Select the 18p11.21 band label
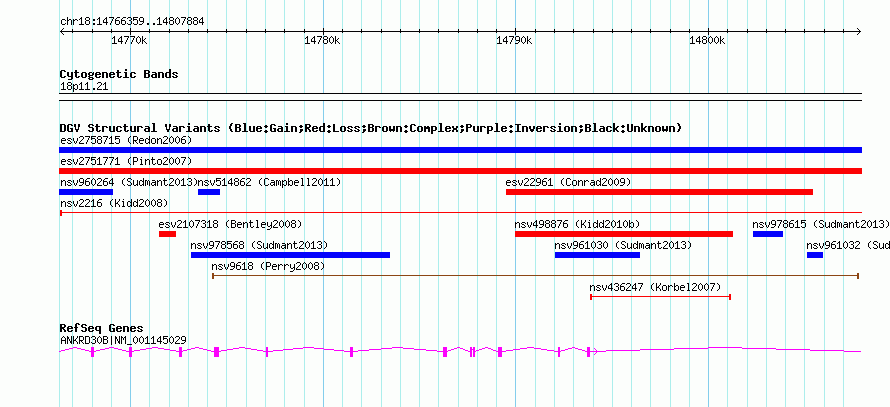Screen dimensions: 890x407 (84, 87)
